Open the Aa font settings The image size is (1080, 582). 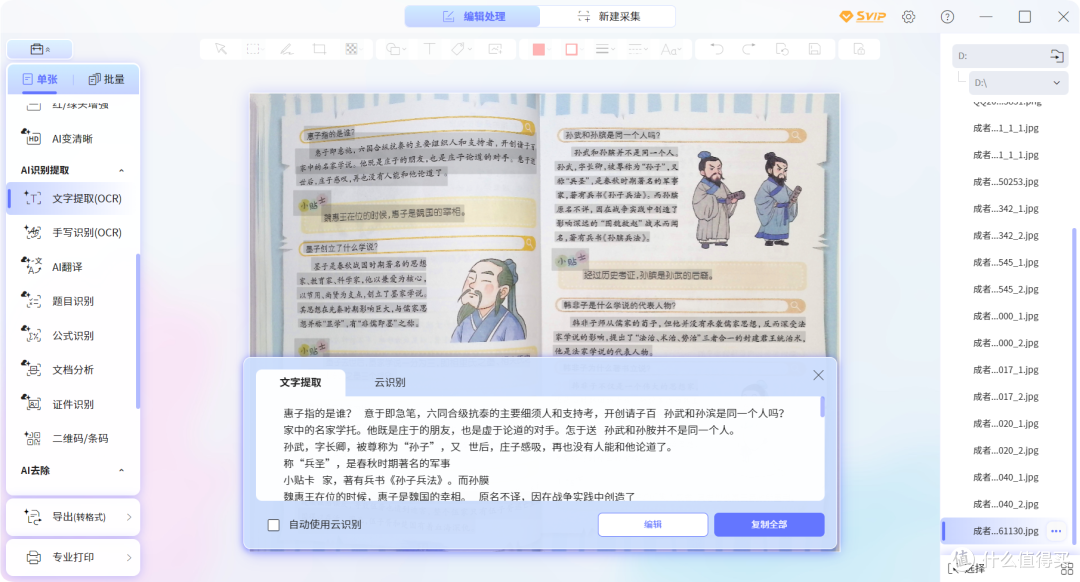[x=670, y=49]
